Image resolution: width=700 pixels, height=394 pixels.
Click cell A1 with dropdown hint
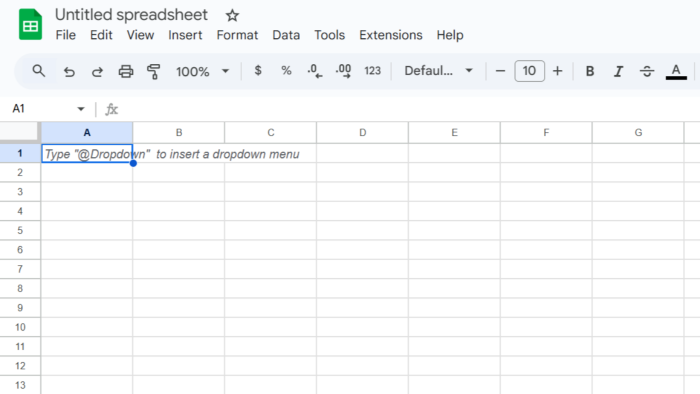[x=87, y=153]
